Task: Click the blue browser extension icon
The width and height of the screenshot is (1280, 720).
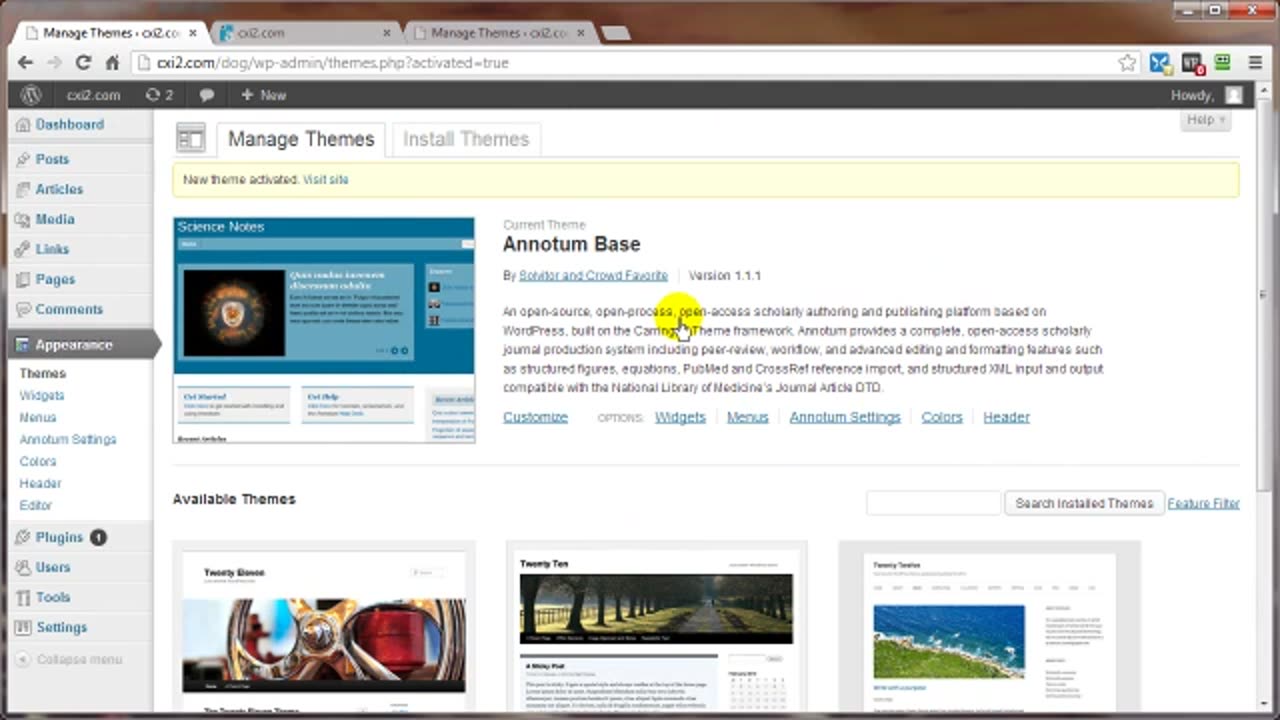Action: [x=1160, y=63]
